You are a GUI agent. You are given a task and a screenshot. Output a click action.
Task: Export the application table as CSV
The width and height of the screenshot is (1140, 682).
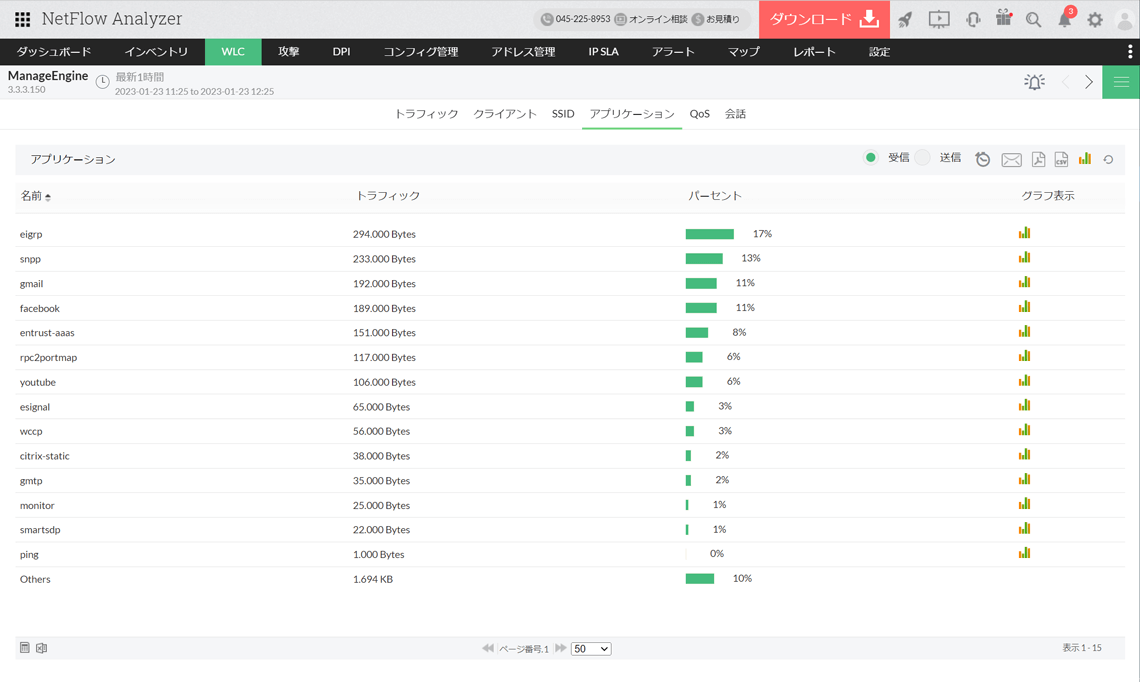click(1061, 159)
